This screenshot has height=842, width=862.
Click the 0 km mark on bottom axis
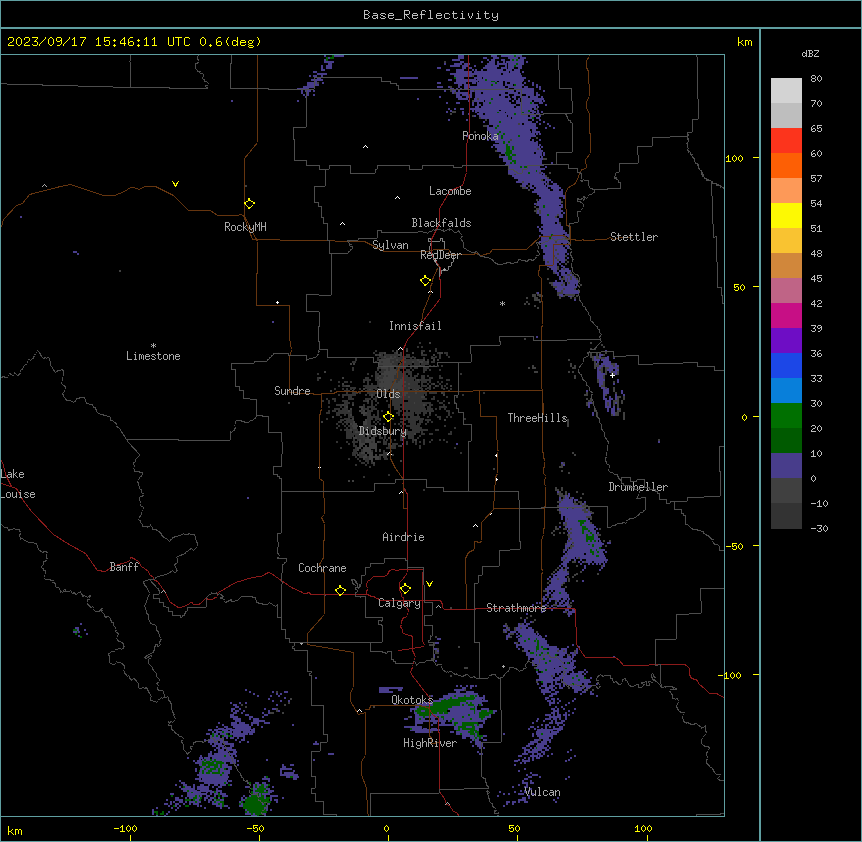click(x=386, y=828)
